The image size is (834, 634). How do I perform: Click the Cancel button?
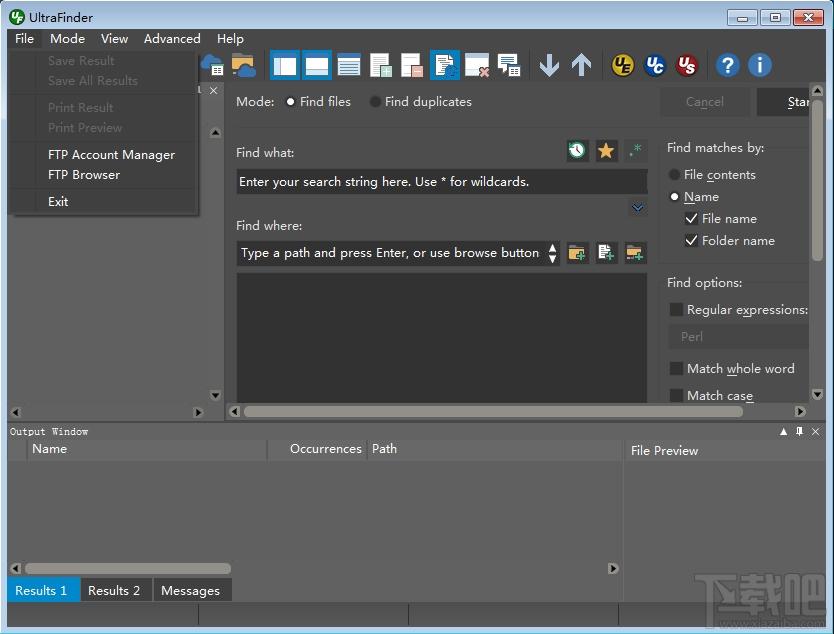(x=705, y=102)
